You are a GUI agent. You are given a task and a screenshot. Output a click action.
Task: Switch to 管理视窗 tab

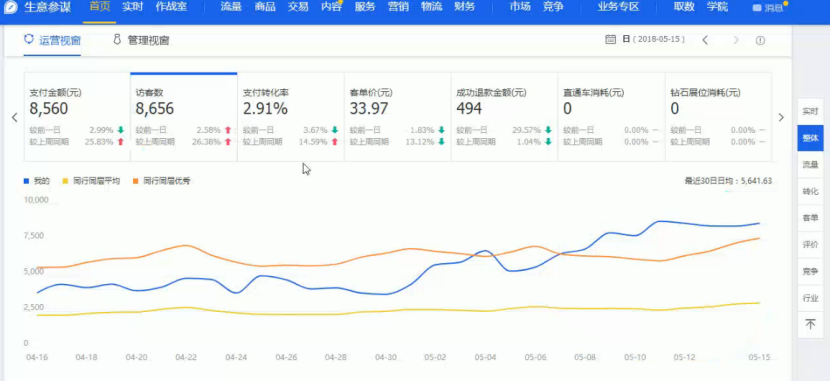coord(148,40)
